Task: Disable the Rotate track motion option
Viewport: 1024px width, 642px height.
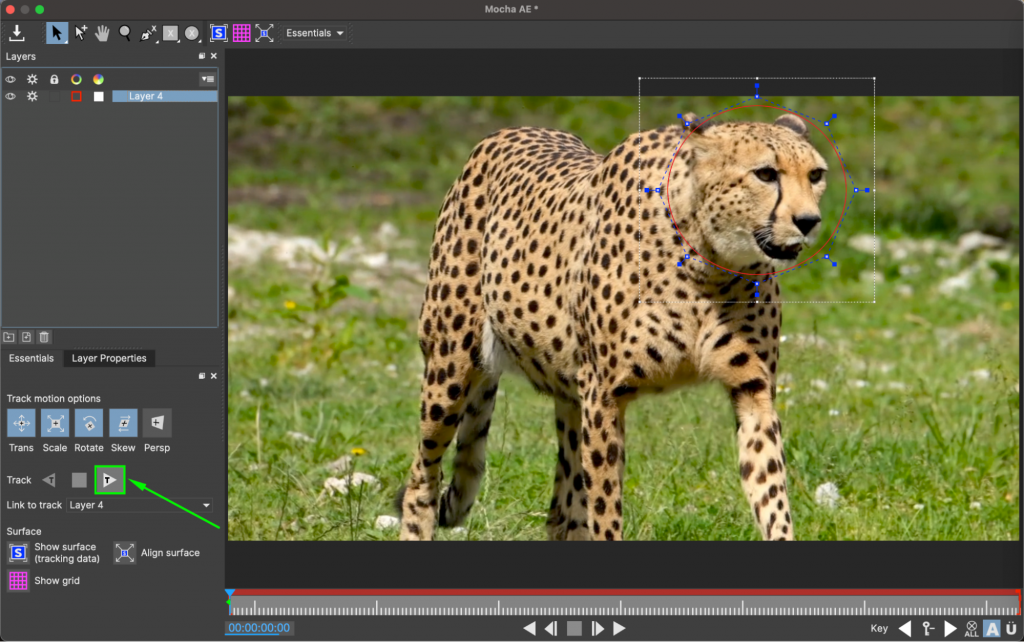Action: point(88,423)
